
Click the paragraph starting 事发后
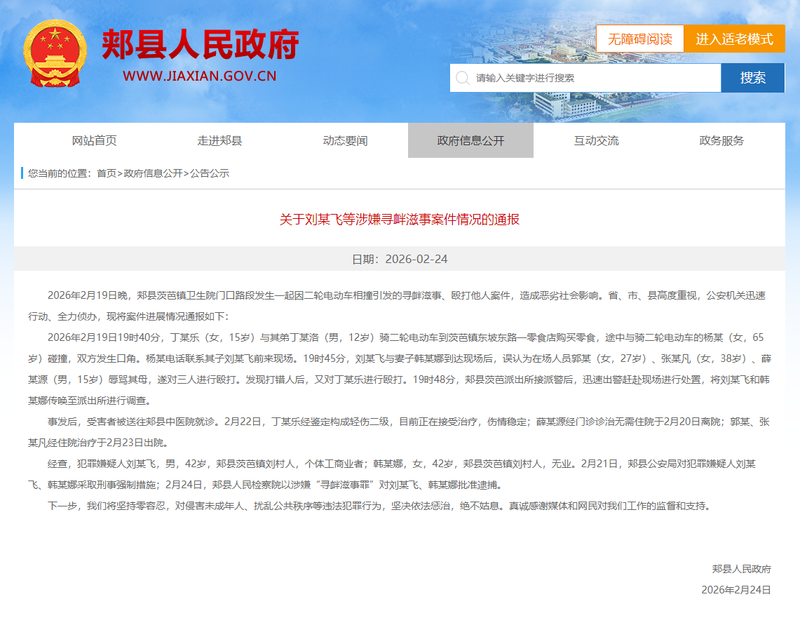pos(399,432)
